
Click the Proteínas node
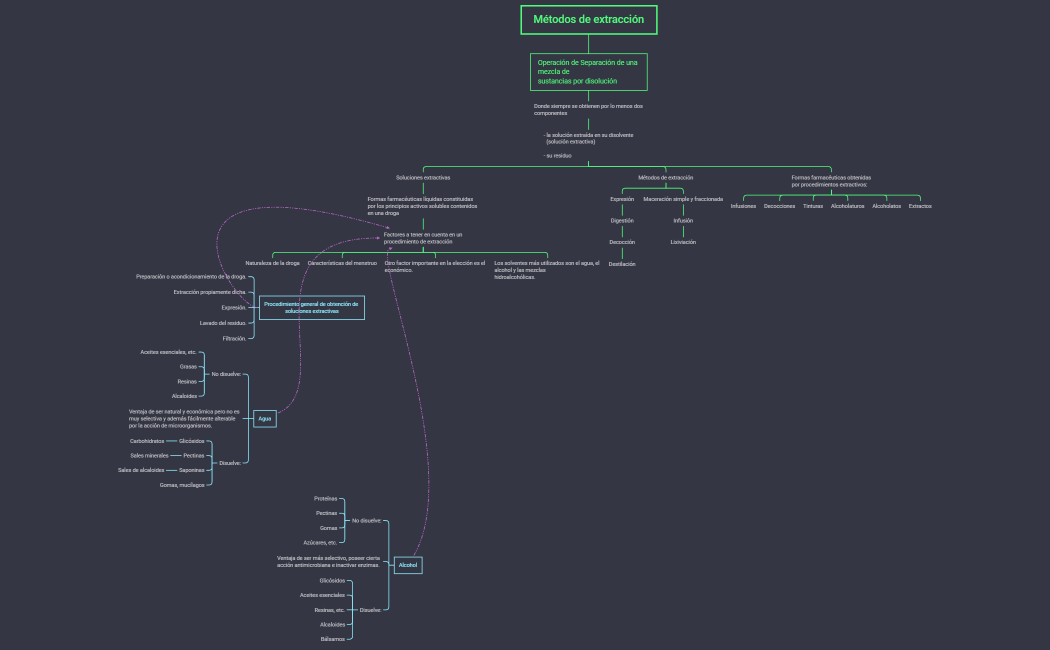326,498
